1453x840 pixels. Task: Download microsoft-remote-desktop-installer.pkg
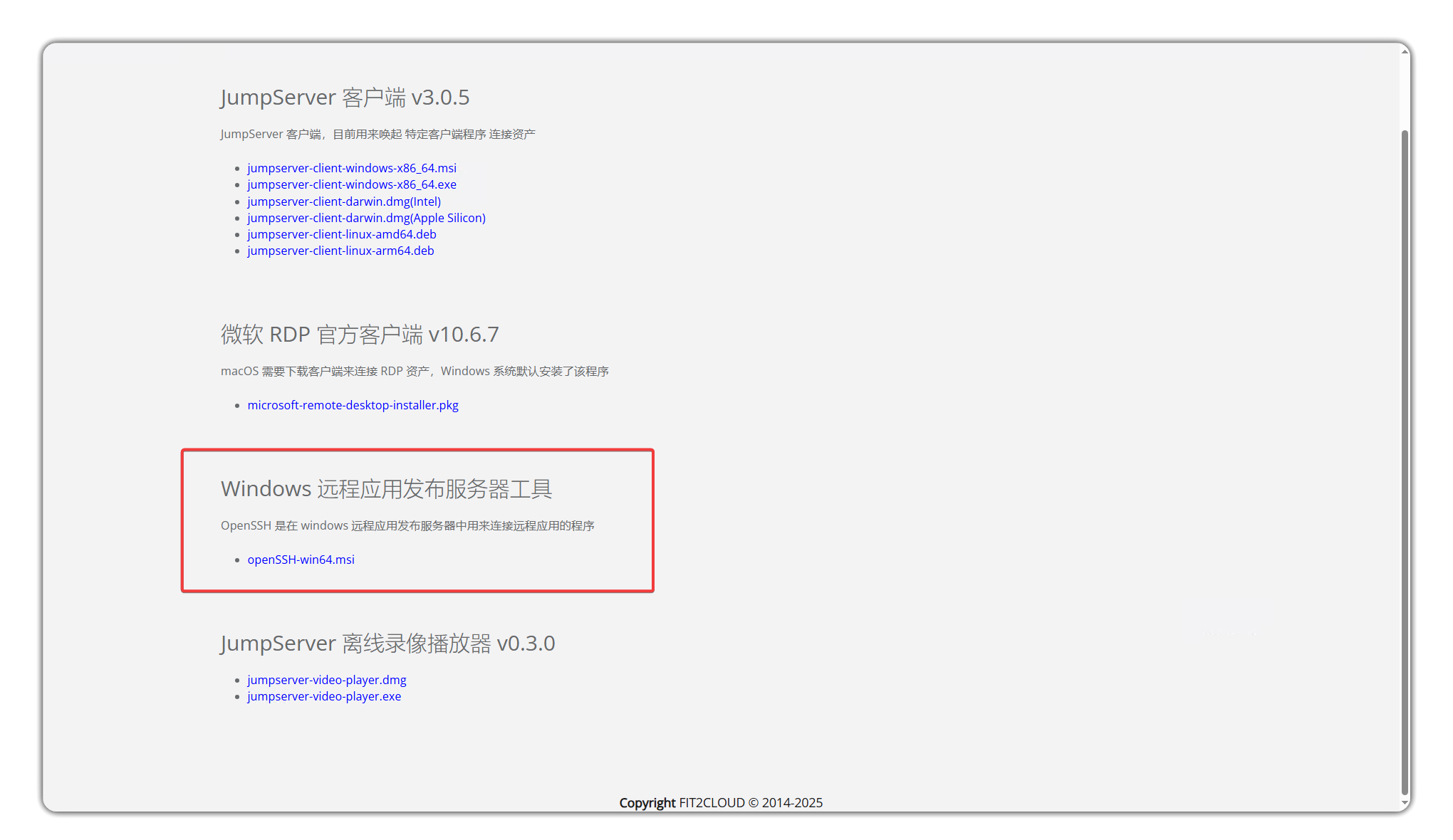coord(353,405)
